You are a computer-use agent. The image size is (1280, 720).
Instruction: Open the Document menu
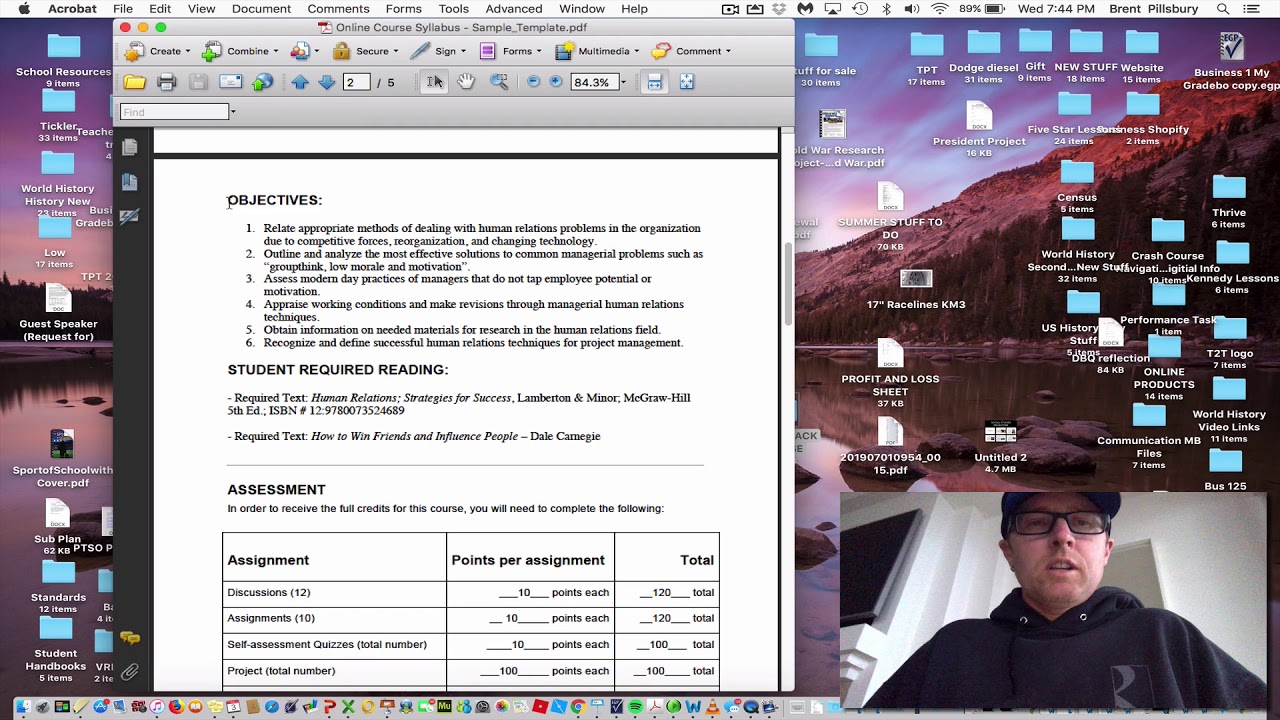pyautogui.click(x=261, y=9)
